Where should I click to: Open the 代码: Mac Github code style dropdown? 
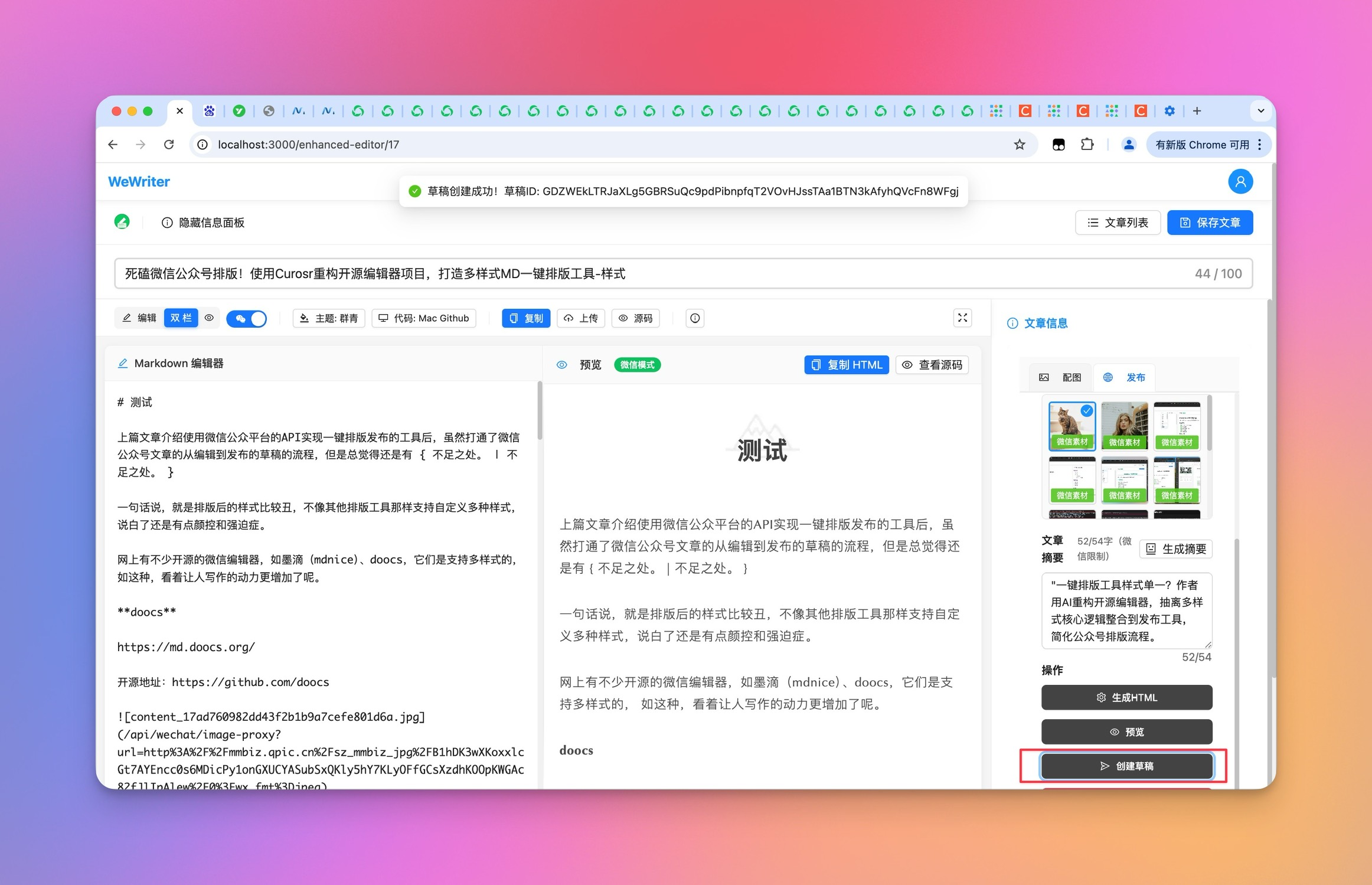pyautogui.click(x=424, y=318)
